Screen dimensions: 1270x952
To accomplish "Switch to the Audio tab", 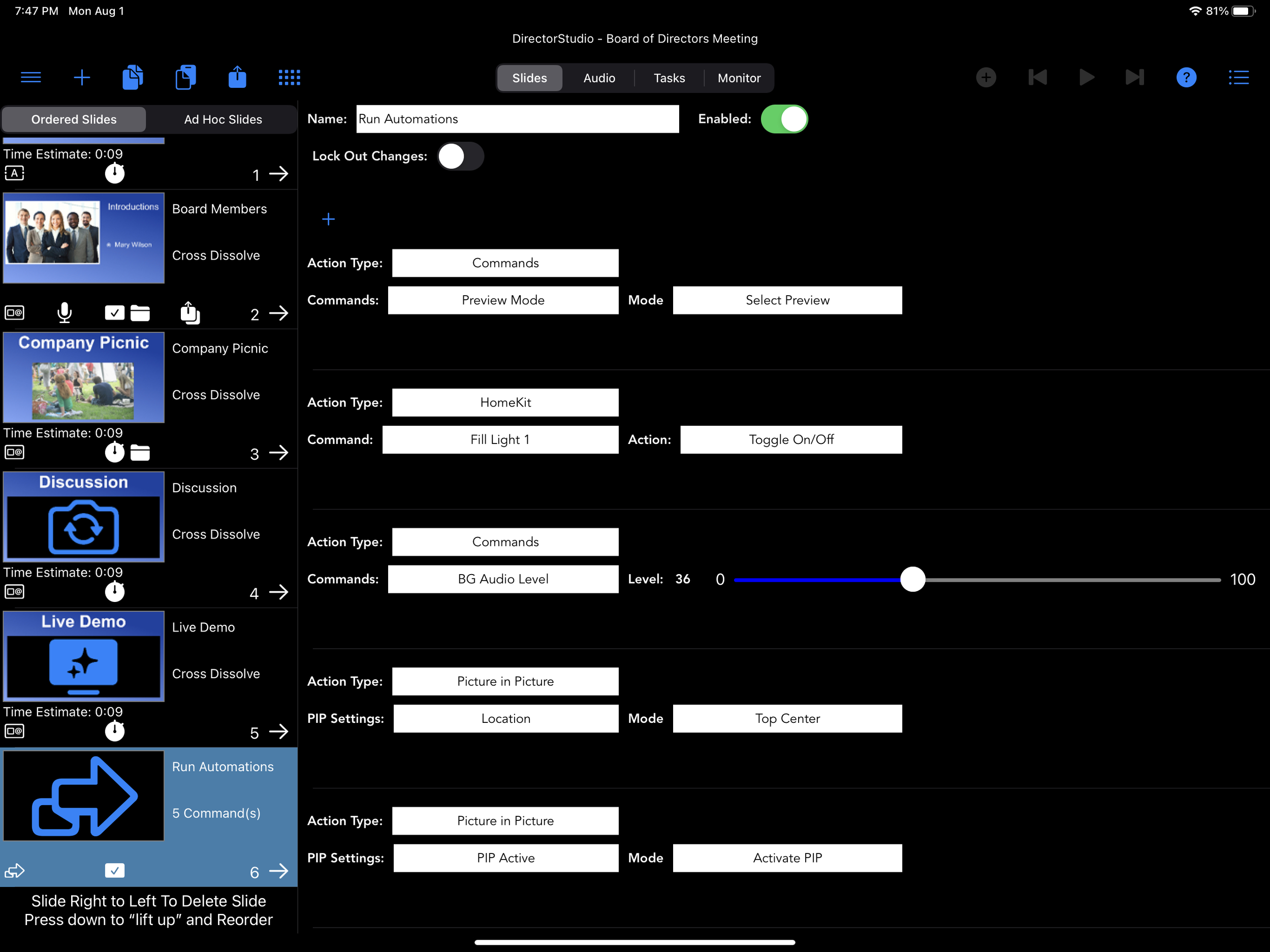I will [x=599, y=78].
